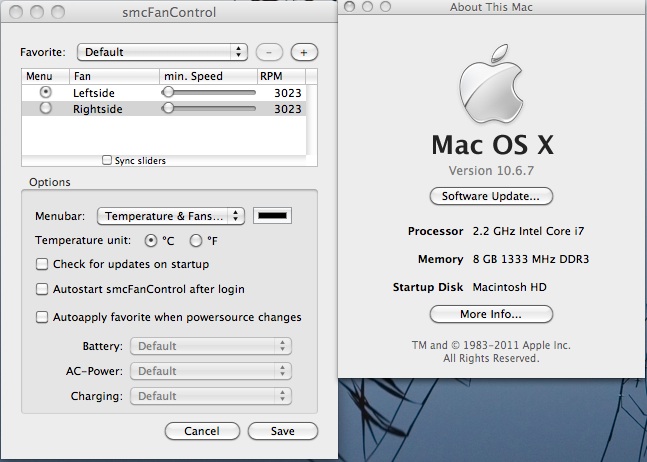Click the 2.2 GHz Intel Core i7 text
This screenshot has width=647, height=462.
(529, 231)
